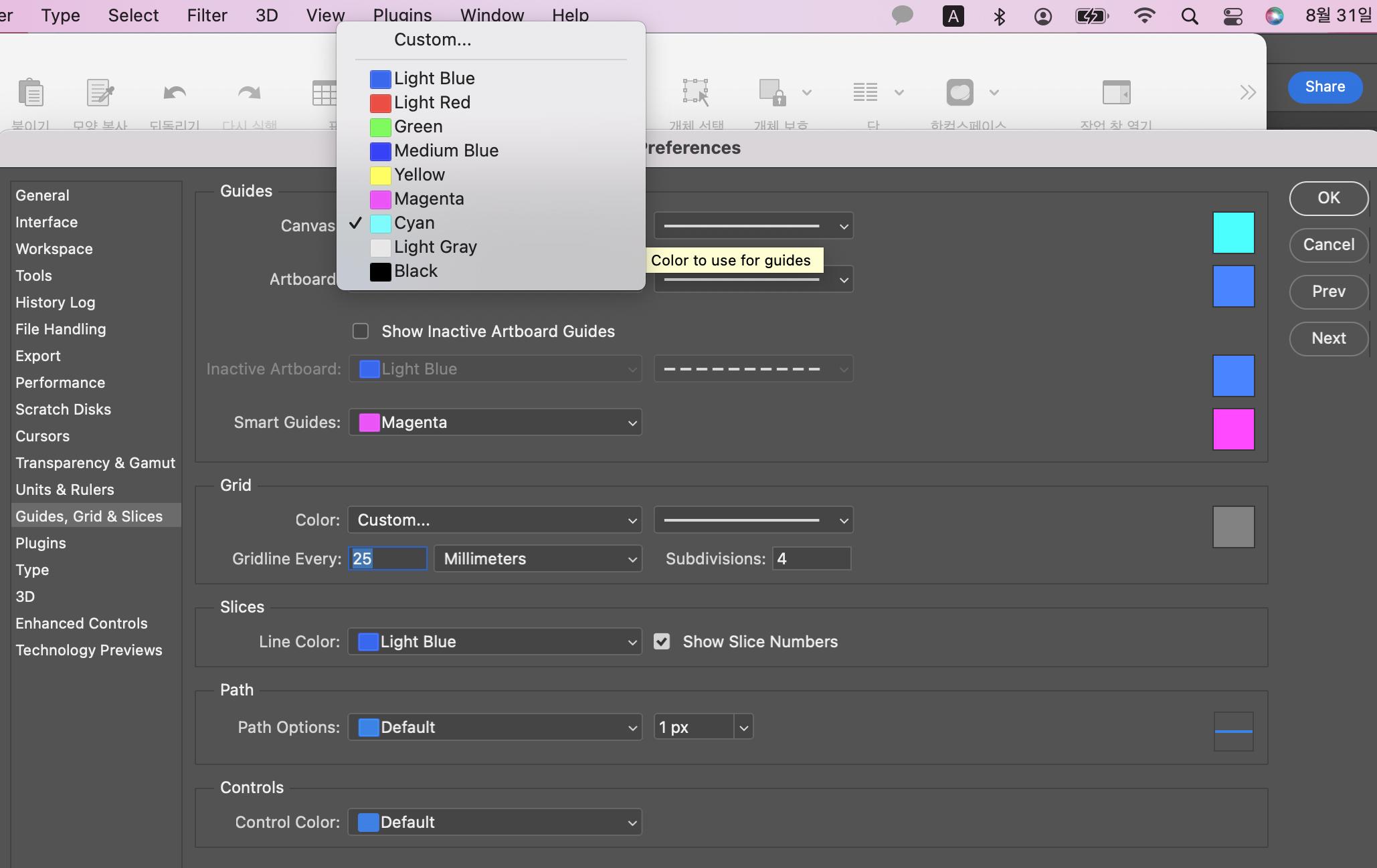Click the Gridline Every input field
1377x868 pixels.
(x=387, y=558)
